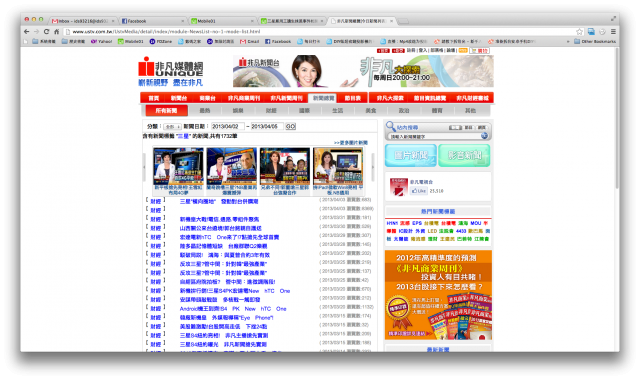This screenshot has height=380, width=640.
Task: Select the 最熱 news category tab
Action: coord(204,111)
